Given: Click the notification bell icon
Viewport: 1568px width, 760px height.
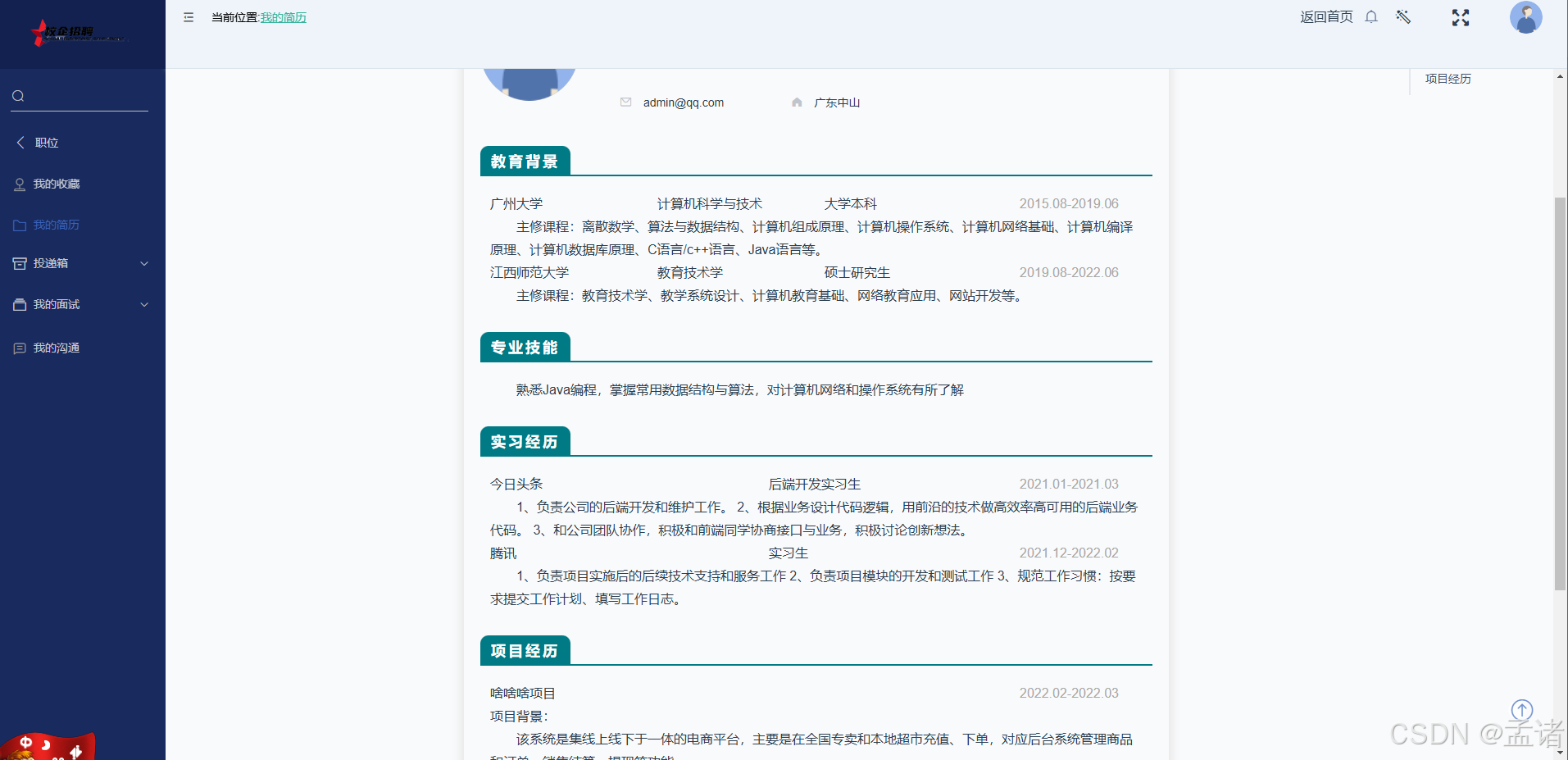Looking at the screenshot, I should point(1370,17).
